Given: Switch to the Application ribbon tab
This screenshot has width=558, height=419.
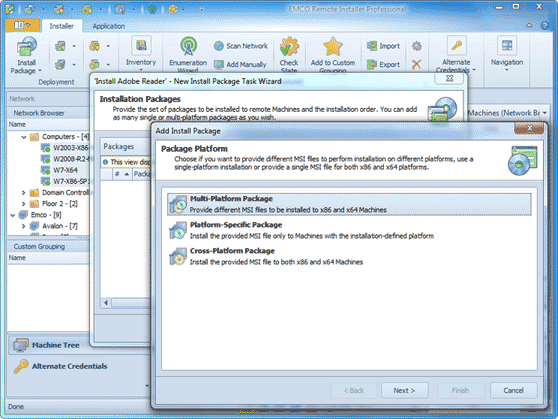Looking at the screenshot, I should [109, 26].
